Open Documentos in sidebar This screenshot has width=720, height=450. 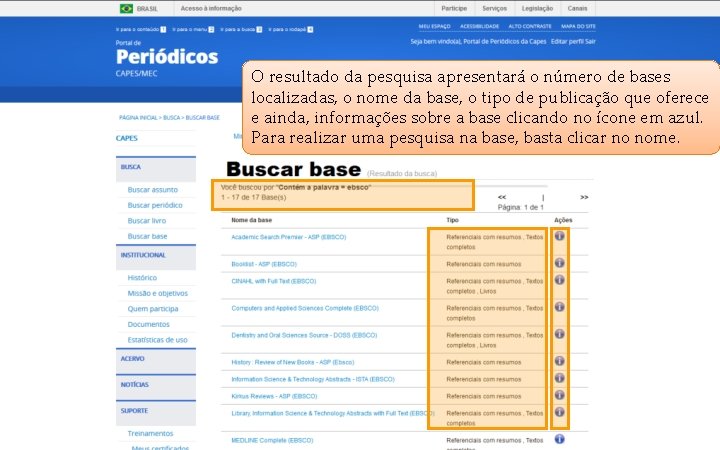pos(148,325)
